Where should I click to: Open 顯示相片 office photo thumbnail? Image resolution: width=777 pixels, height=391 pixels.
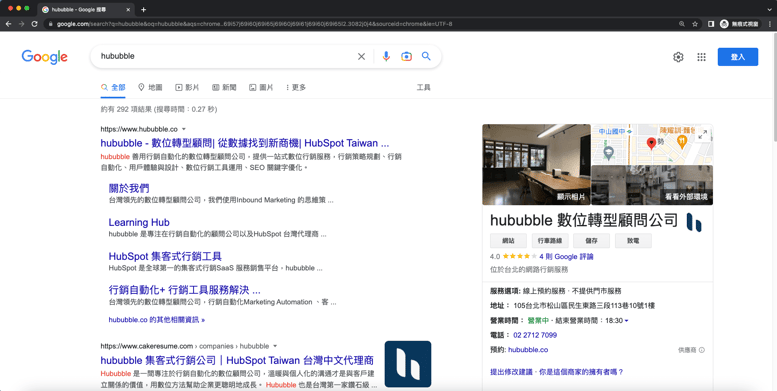pyautogui.click(x=537, y=165)
